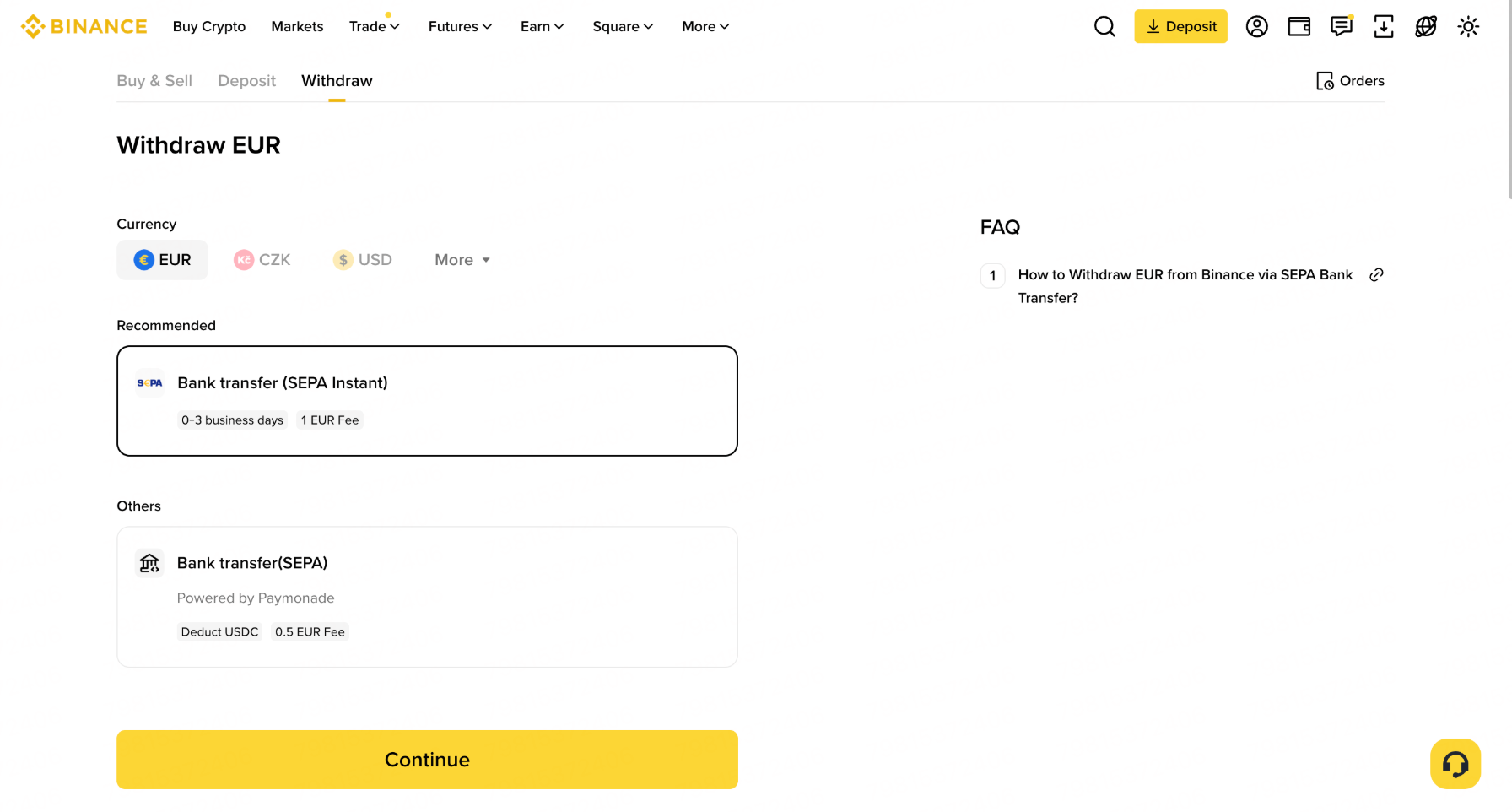Click the FAQ link chain icon

coord(1376,274)
